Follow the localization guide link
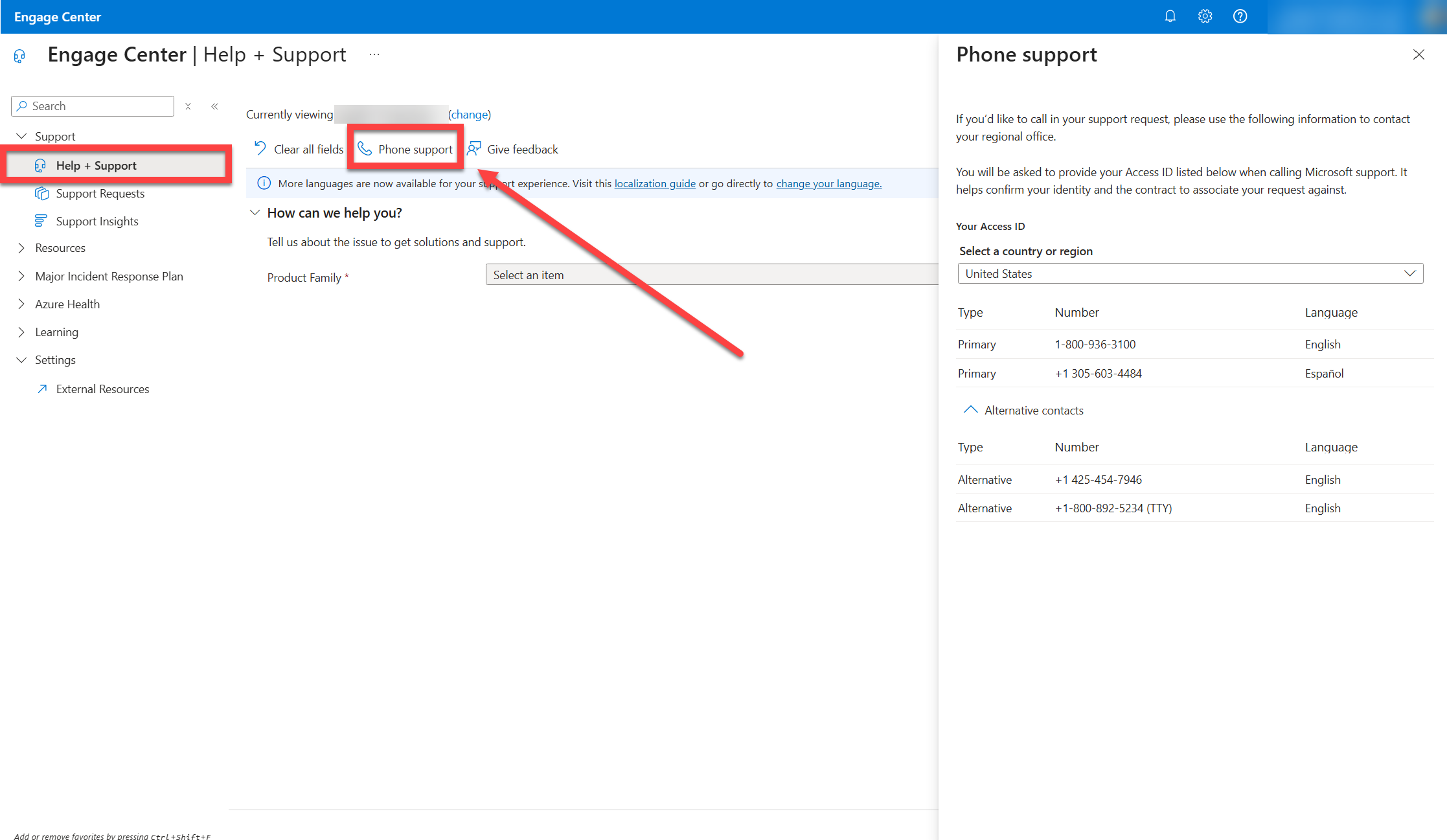1447x840 pixels. (655, 183)
